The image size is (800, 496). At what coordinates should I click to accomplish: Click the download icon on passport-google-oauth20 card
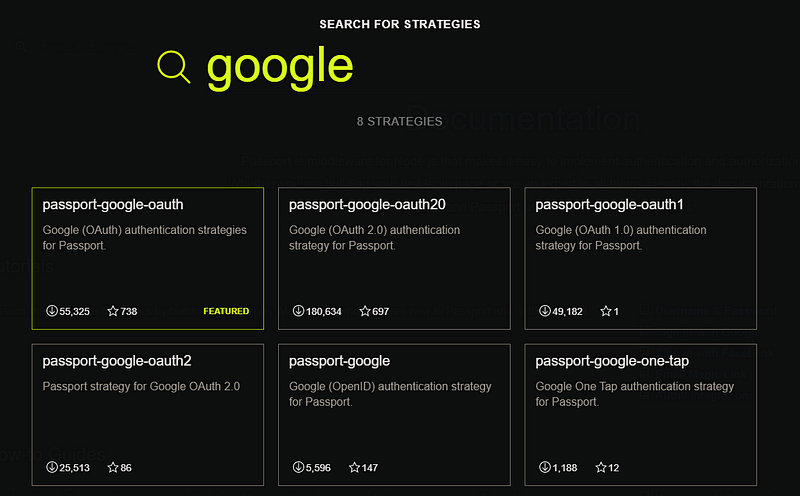(x=298, y=311)
